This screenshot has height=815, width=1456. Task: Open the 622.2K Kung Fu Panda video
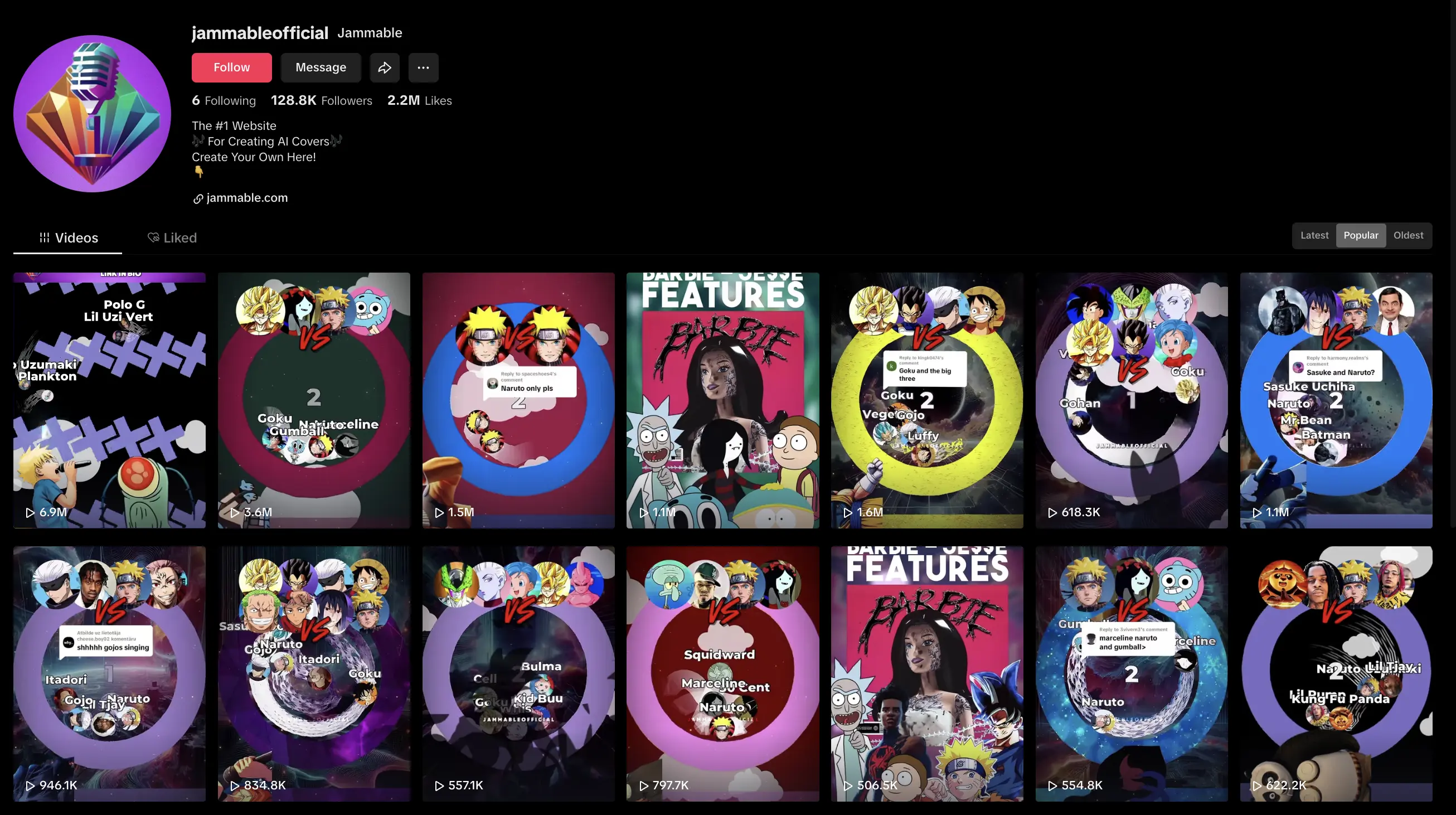pos(1336,674)
